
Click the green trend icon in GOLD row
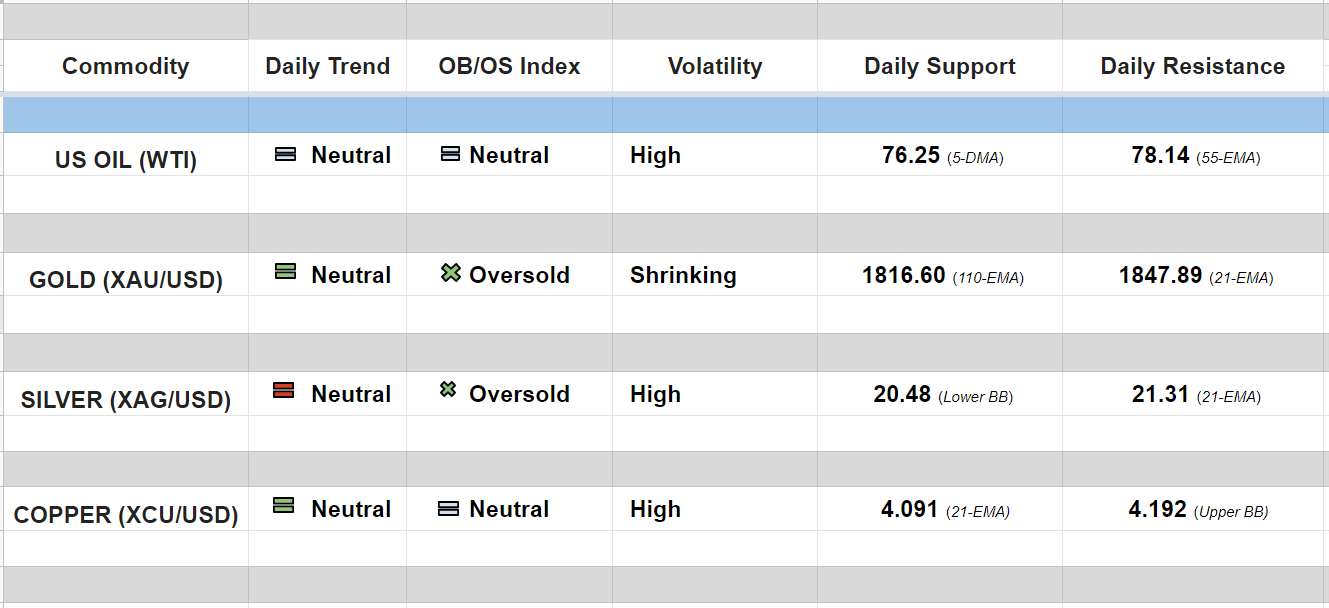point(285,272)
